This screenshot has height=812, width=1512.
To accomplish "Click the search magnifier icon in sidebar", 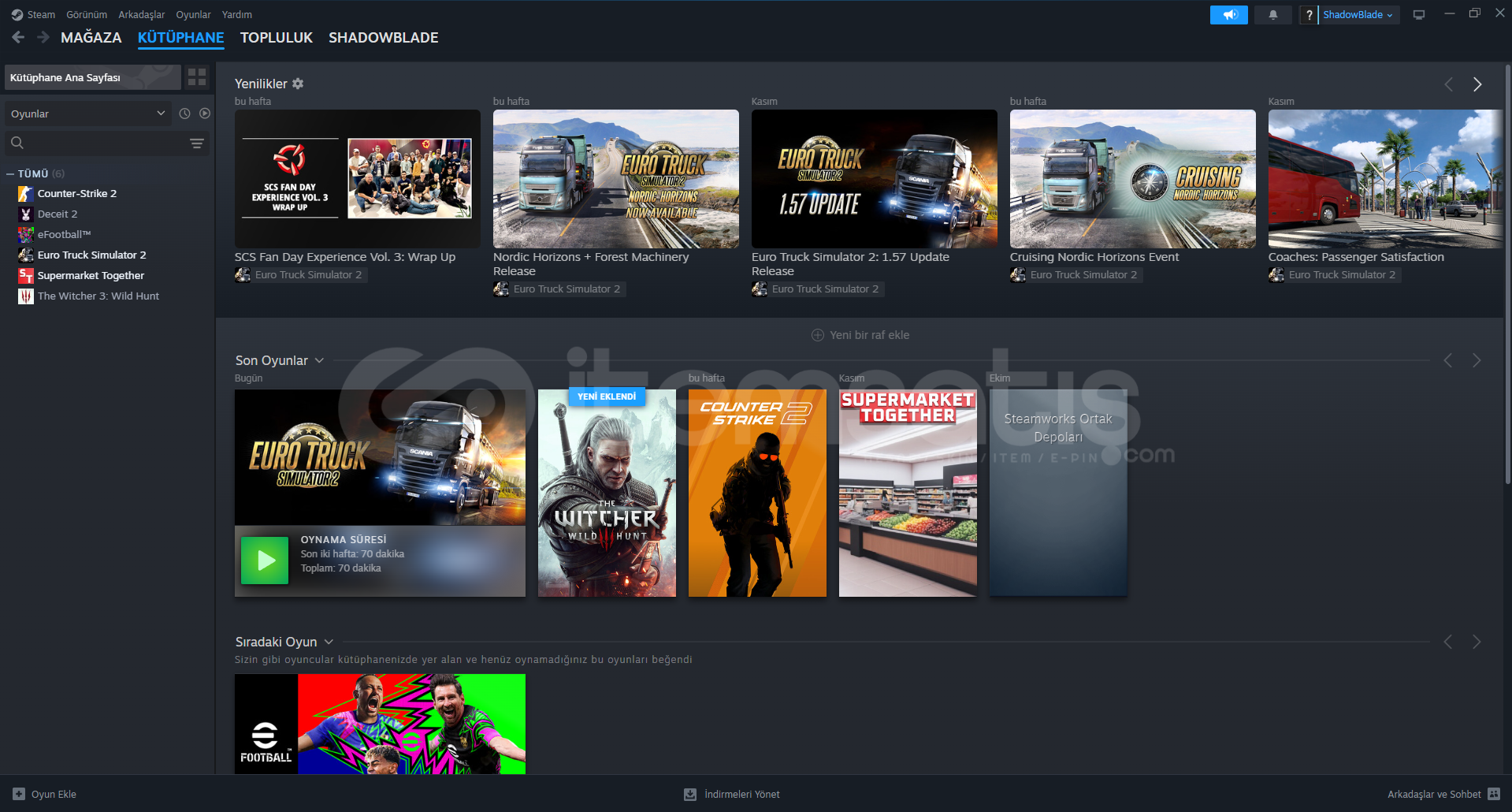I will coord(17,143).
